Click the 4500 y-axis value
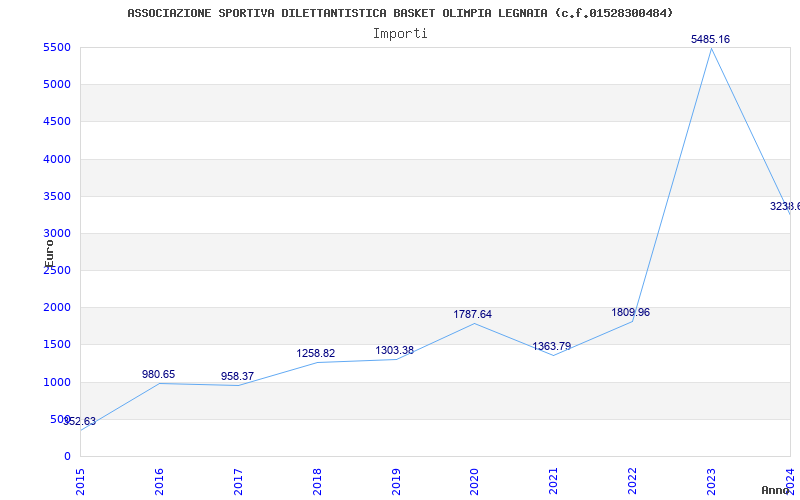The width and height of the screenshot is (800, 500). coord(57,121)
